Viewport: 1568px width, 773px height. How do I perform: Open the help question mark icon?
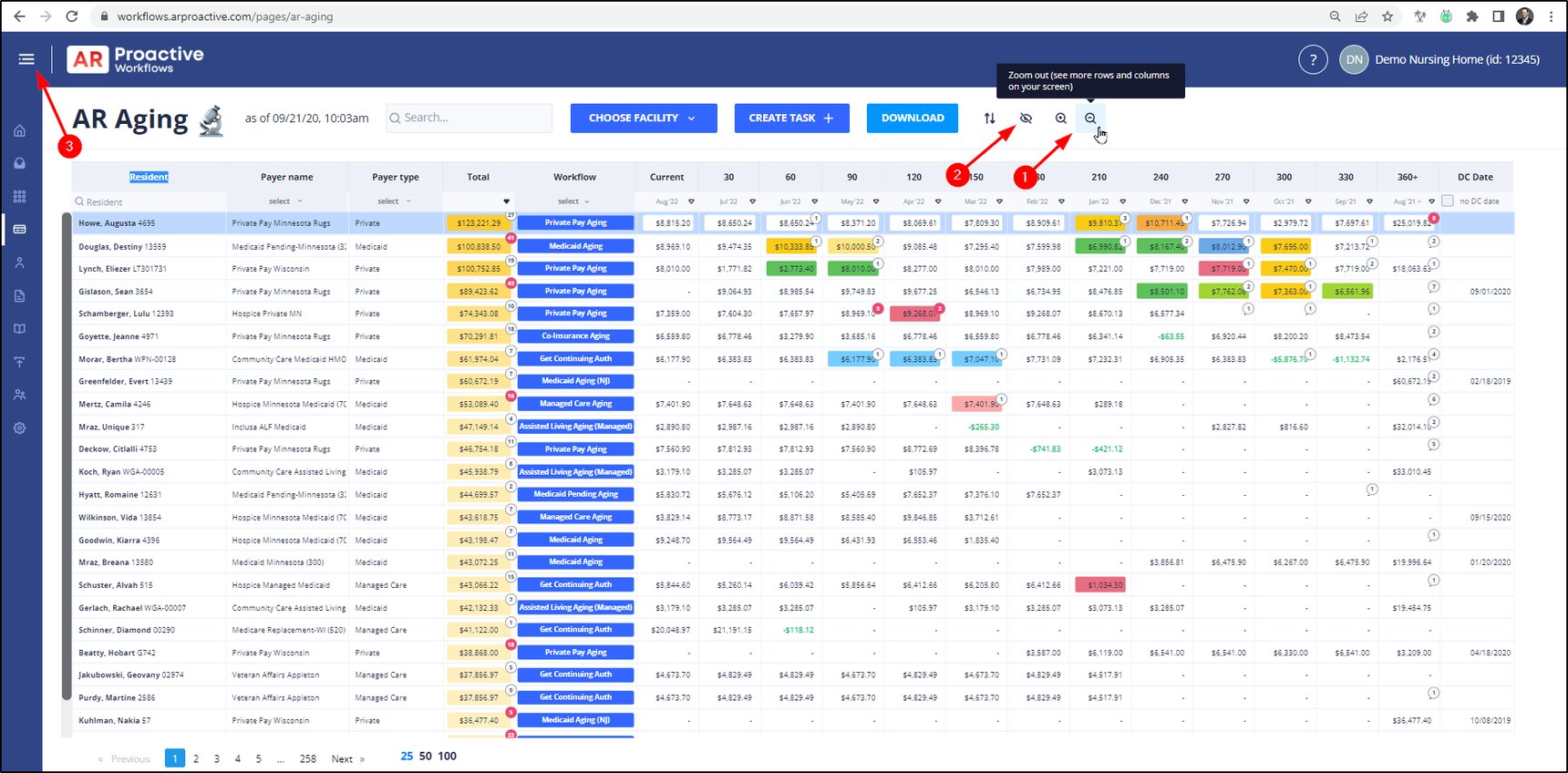tap(1313, 60)
